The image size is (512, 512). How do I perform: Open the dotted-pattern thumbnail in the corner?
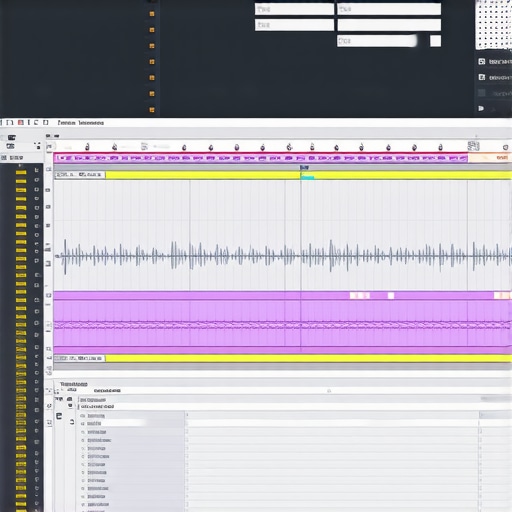click(x=494, y=25)
